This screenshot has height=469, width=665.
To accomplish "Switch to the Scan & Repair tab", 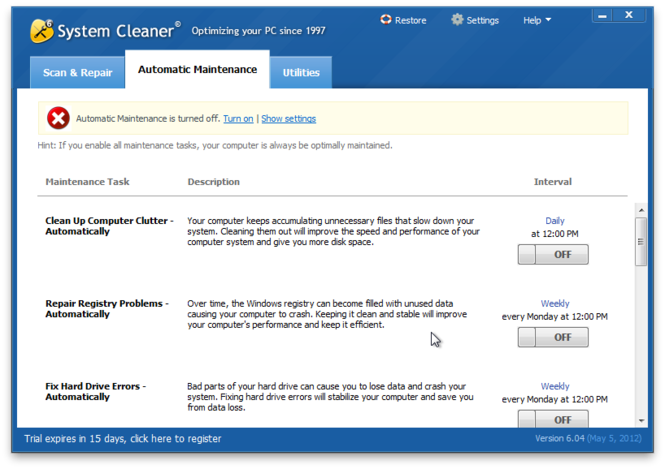I will tap(78, 73).
